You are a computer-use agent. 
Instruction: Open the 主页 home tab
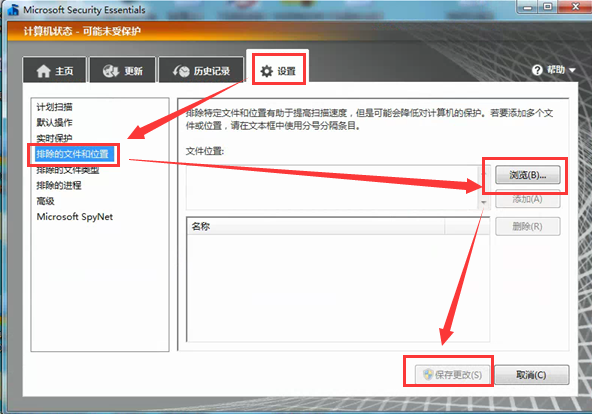click(55, 70)
